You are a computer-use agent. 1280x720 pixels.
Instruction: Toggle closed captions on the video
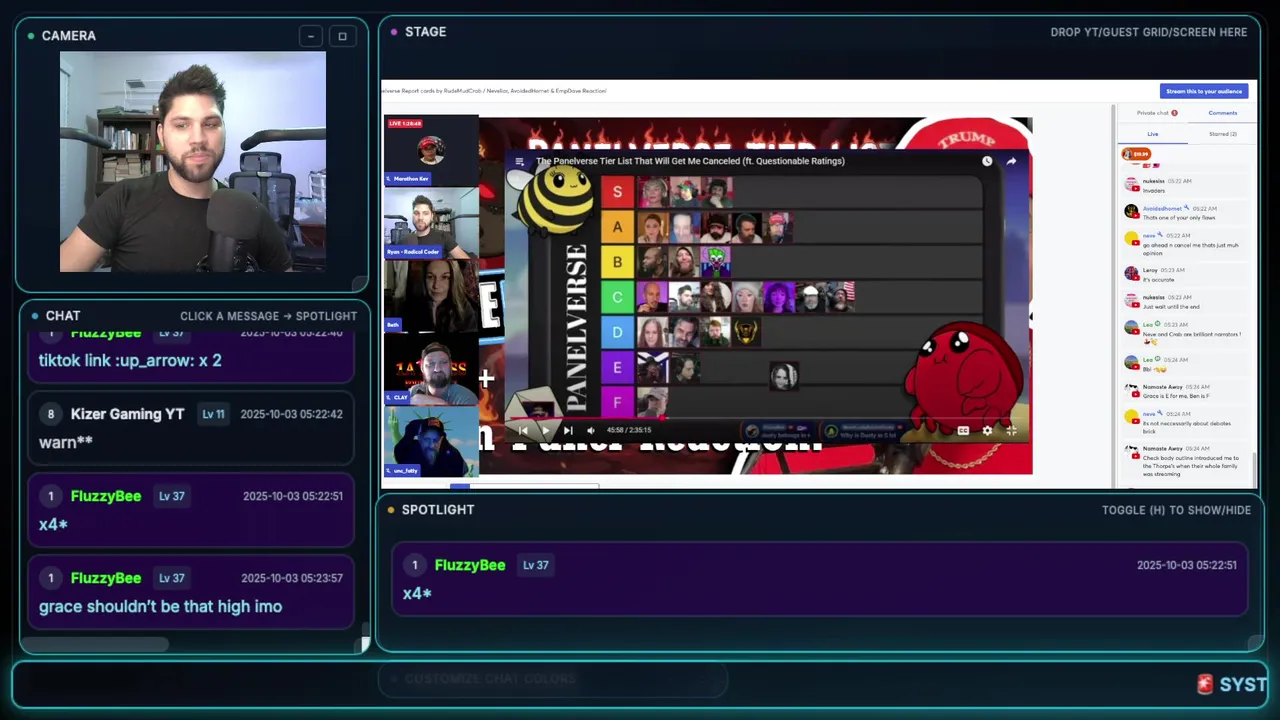point(963,430)
